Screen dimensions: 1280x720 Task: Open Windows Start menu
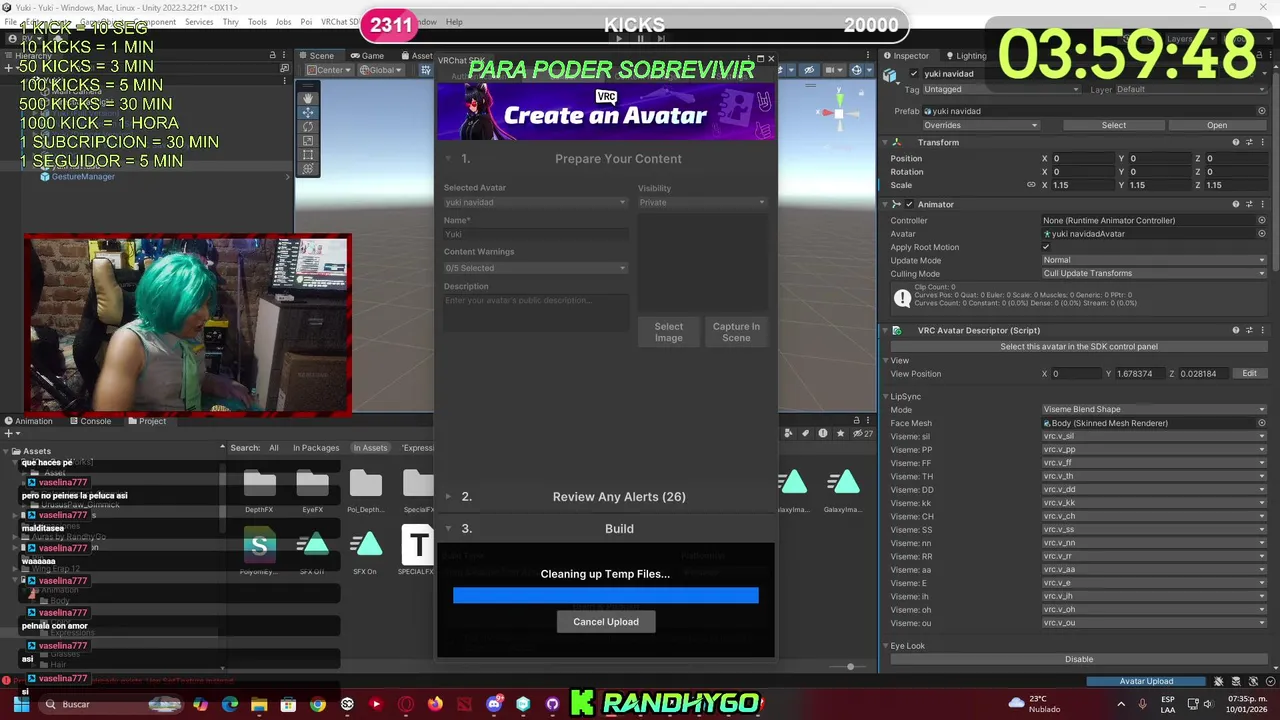pos(21,704)
